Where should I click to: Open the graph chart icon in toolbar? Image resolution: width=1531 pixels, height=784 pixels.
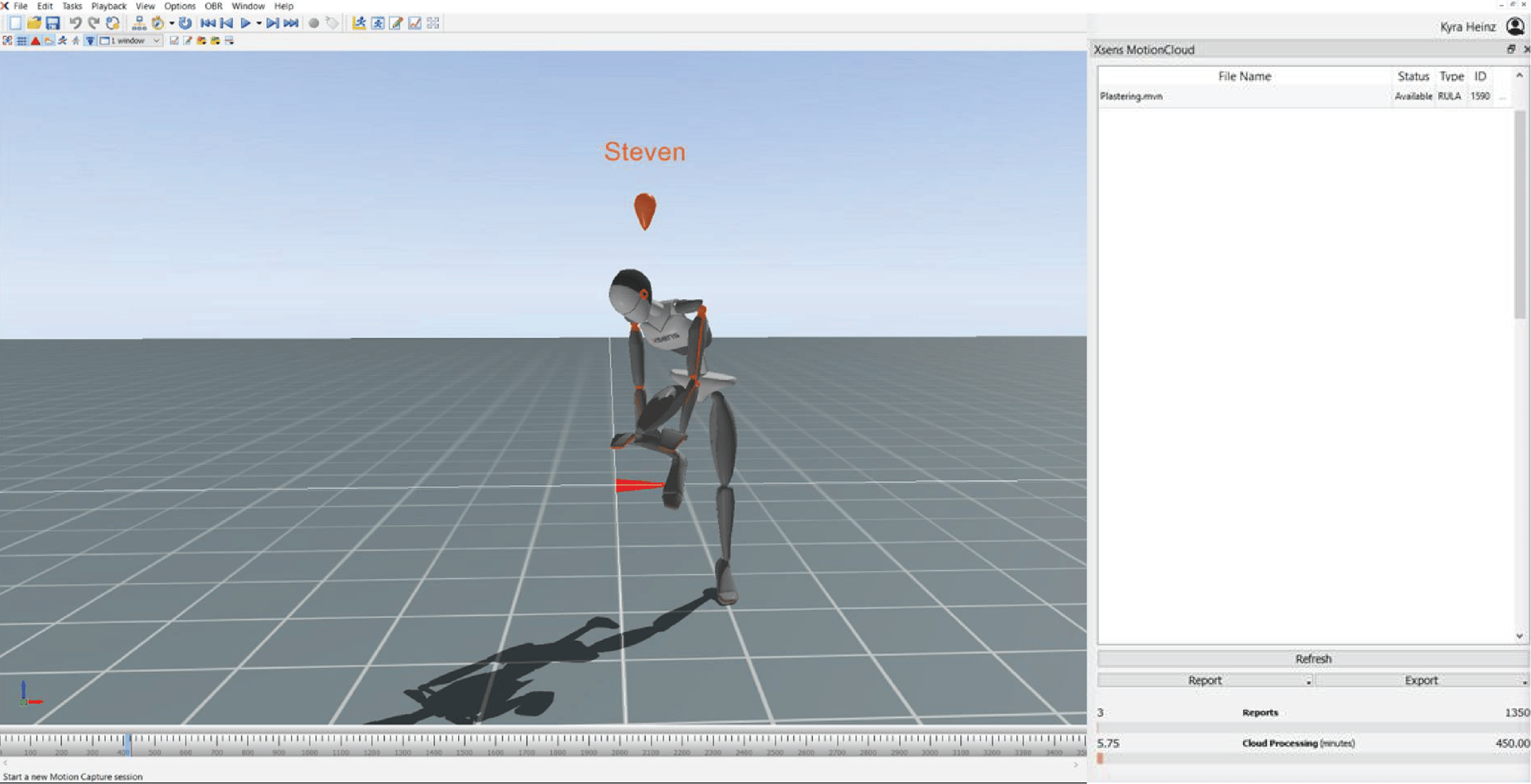(414, 23)
